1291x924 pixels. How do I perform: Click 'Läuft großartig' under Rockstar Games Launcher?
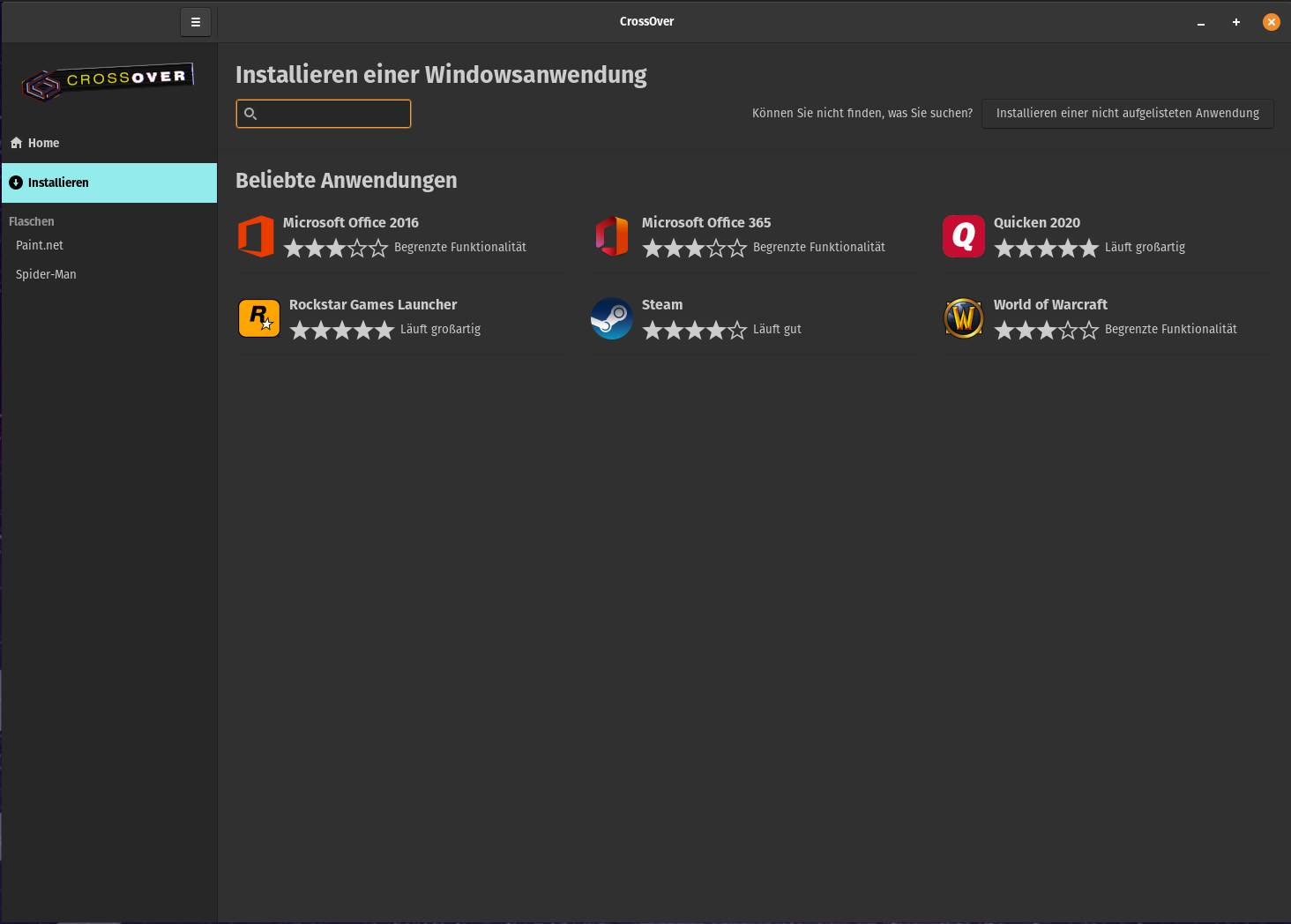(440, 330)
